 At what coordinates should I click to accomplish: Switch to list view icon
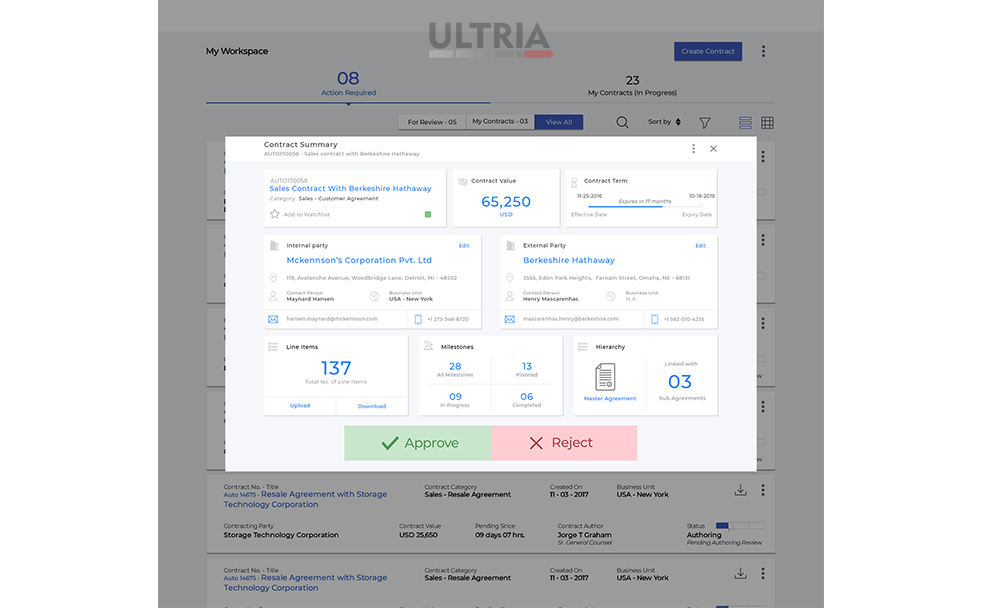pyautogui.click(x=745, y=123)
